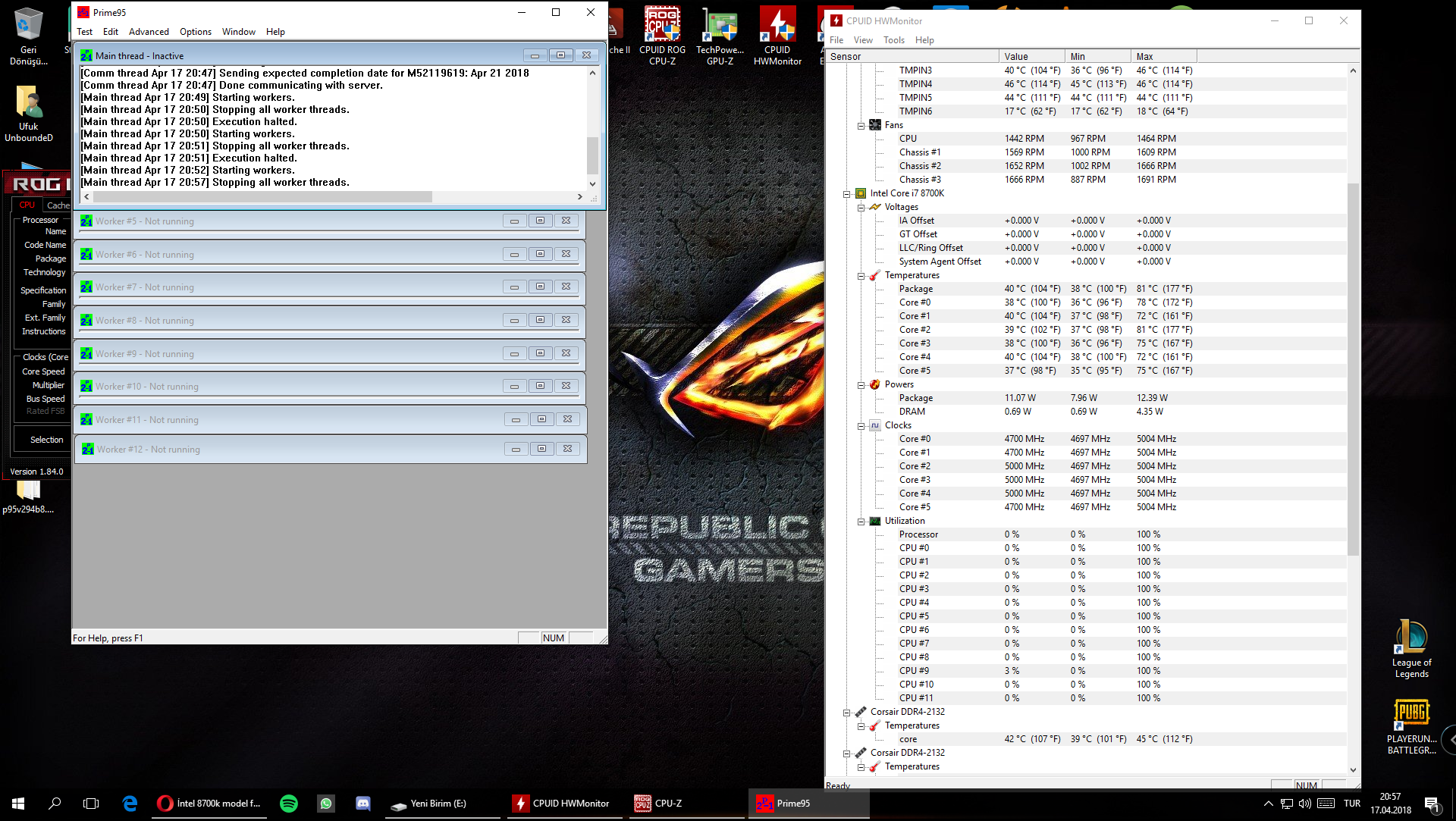Click first Corsair DDR4 memory stick icon

(x=861, y=712)
